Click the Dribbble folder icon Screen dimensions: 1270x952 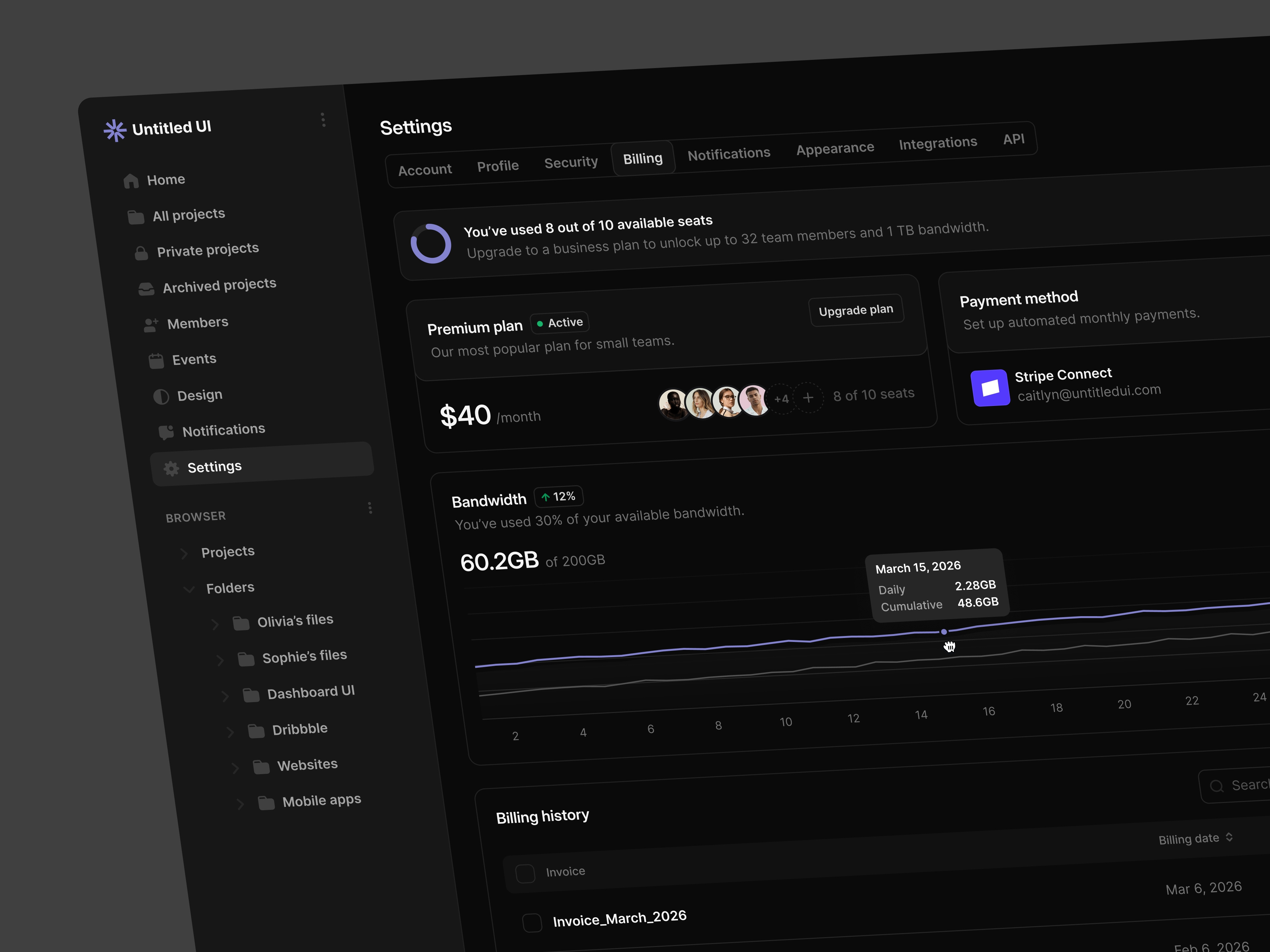point(256,731)
